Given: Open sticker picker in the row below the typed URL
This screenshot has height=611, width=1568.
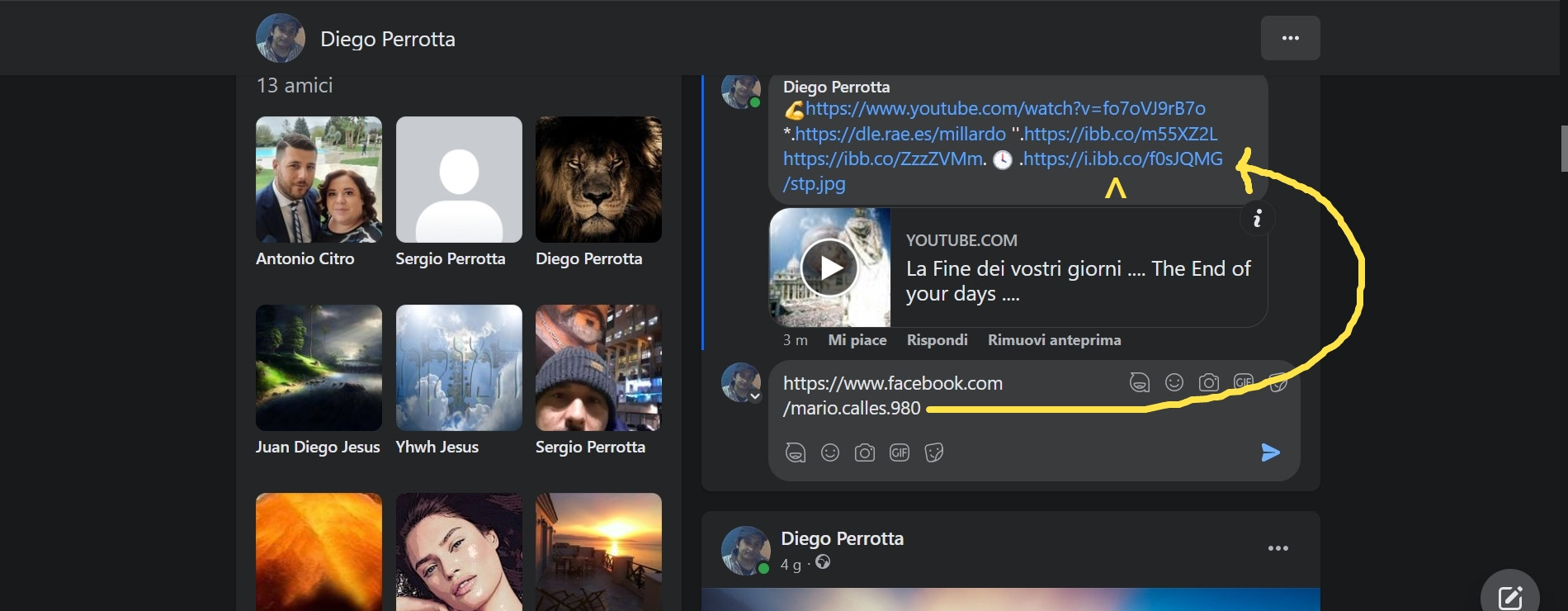Looking at the screenshot, I should [x=934, y=452].
